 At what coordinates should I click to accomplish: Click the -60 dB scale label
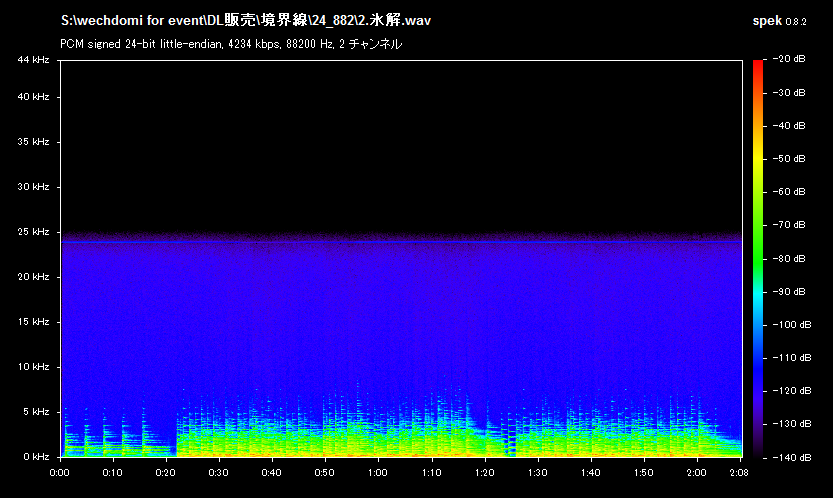pyautogui.click(x=789, y=192)
